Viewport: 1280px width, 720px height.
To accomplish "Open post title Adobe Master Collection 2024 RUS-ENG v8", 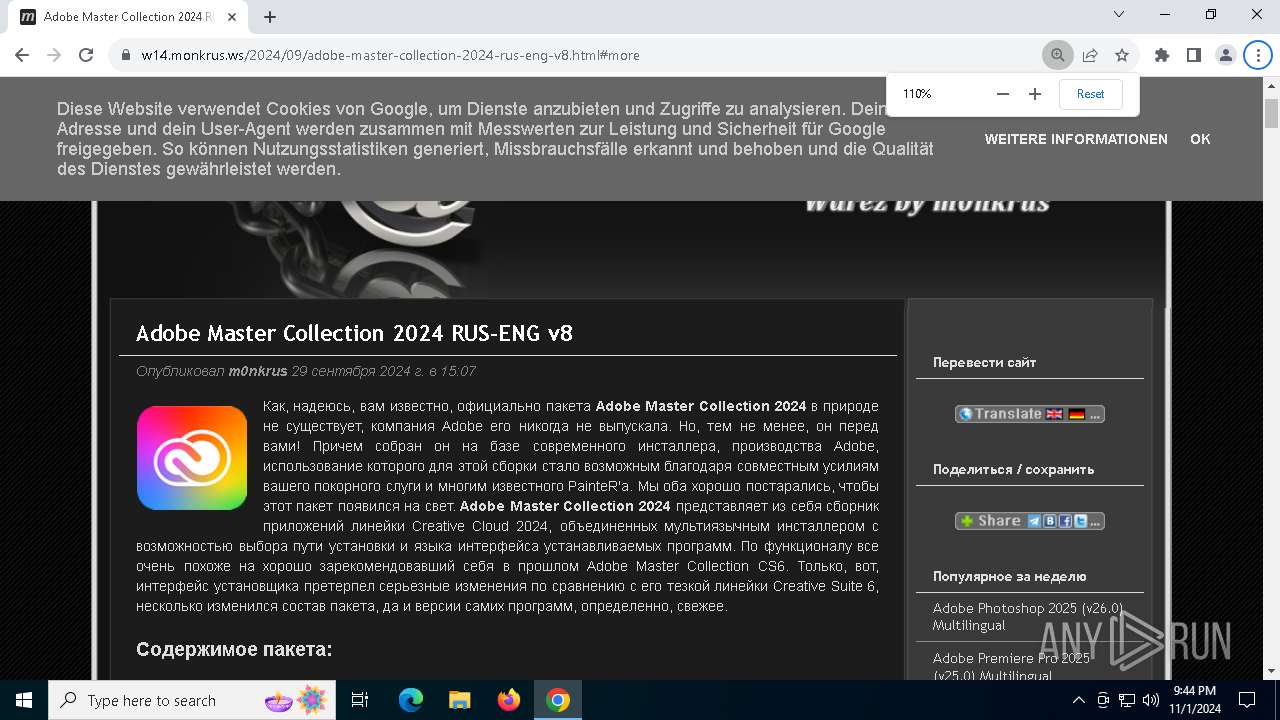I will (x=354, y=333).
